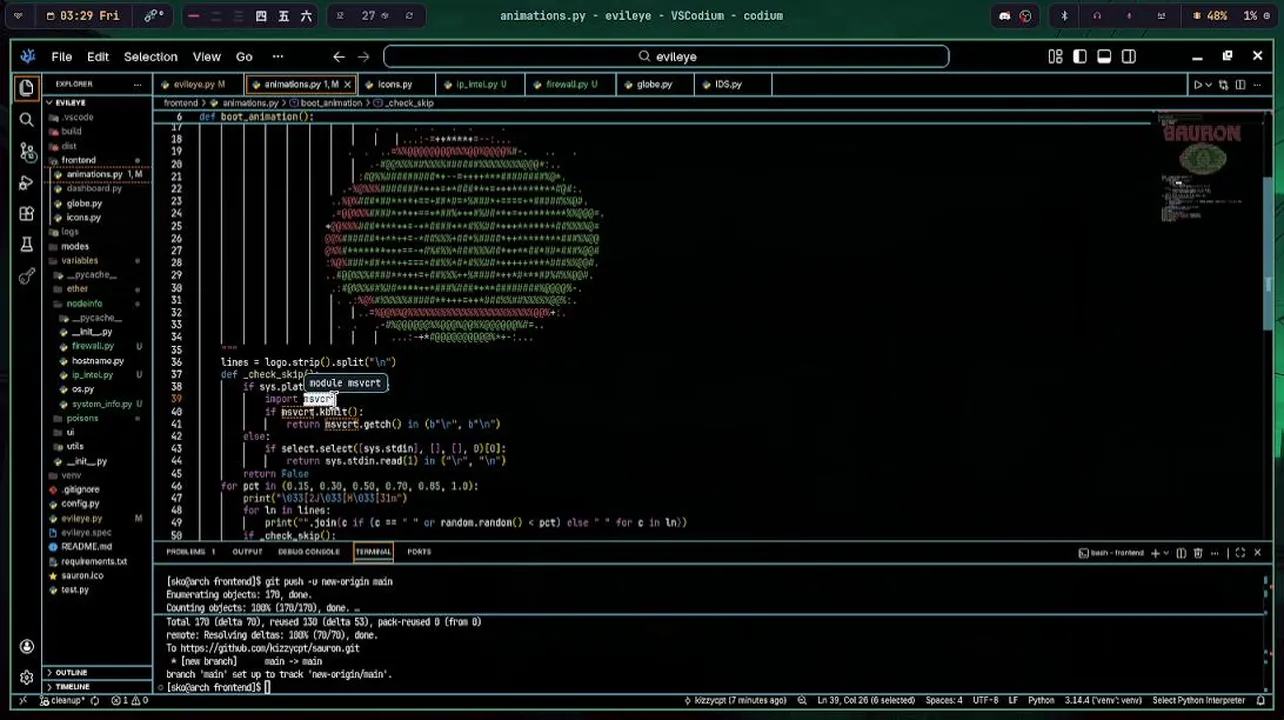Open the overflow menu ellipsis
Viewport: 1284px width, 720px height.
[278, 57]
